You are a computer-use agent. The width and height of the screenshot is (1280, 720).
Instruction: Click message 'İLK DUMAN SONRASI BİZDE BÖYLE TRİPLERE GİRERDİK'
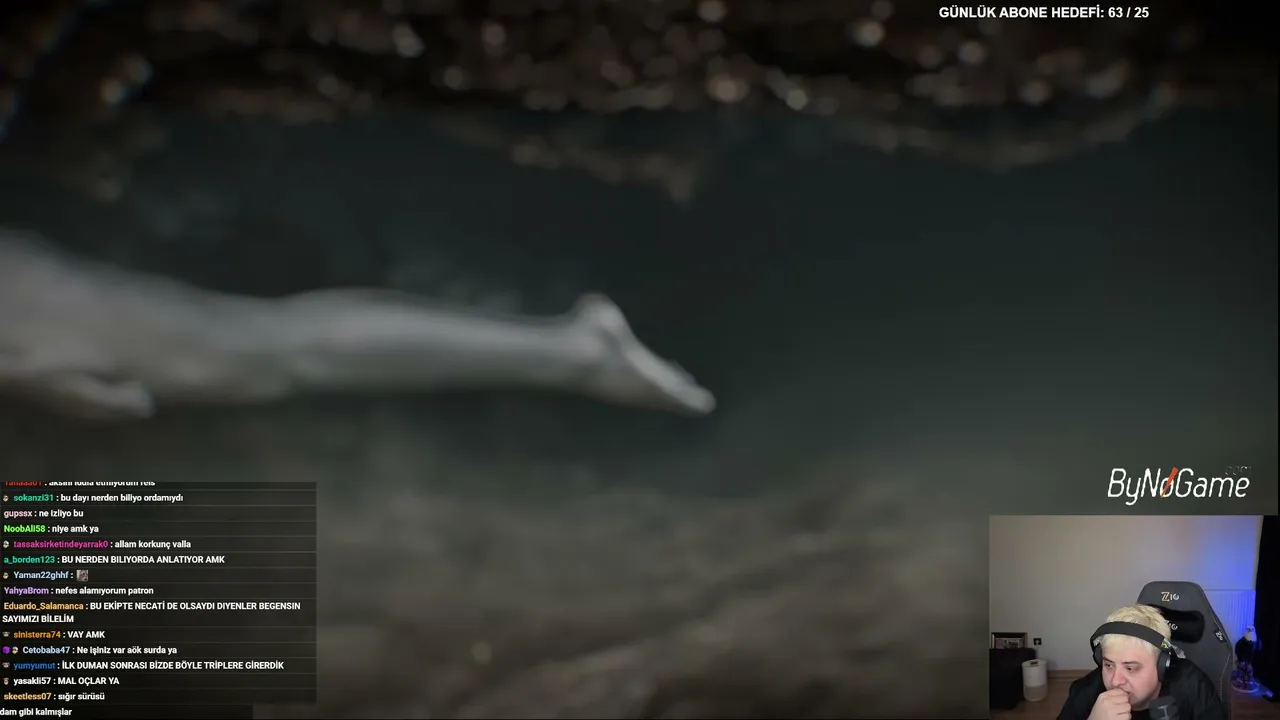172,666
